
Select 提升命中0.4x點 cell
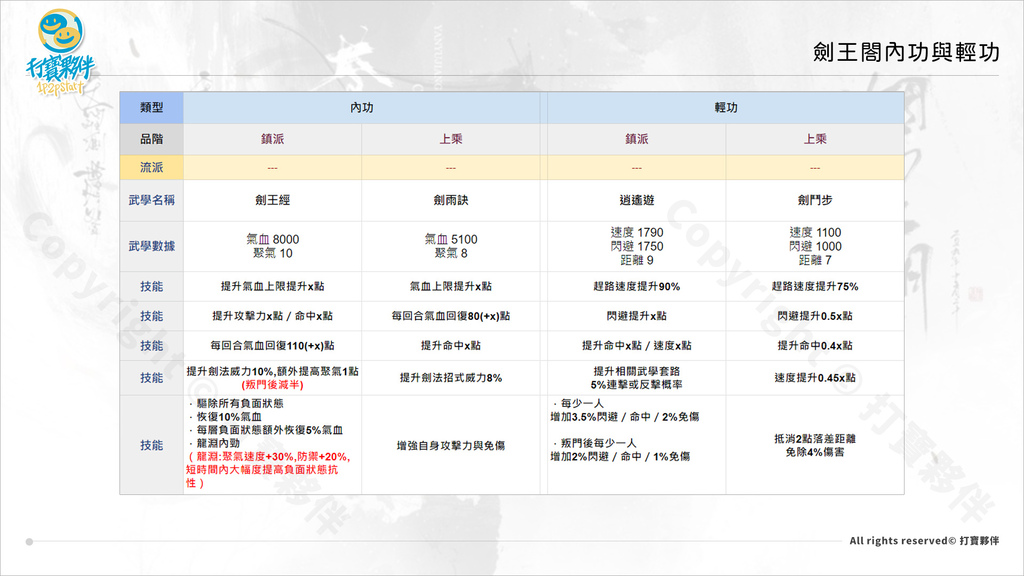point(815,345)
